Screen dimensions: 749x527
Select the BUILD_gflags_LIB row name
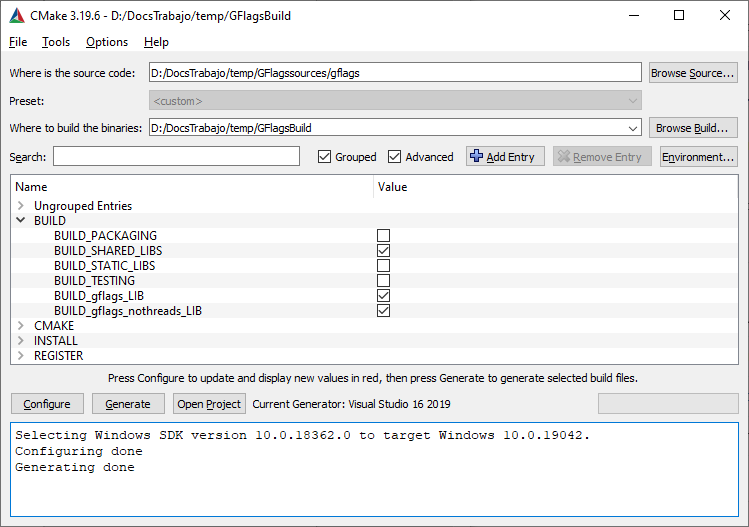(99, 296)
